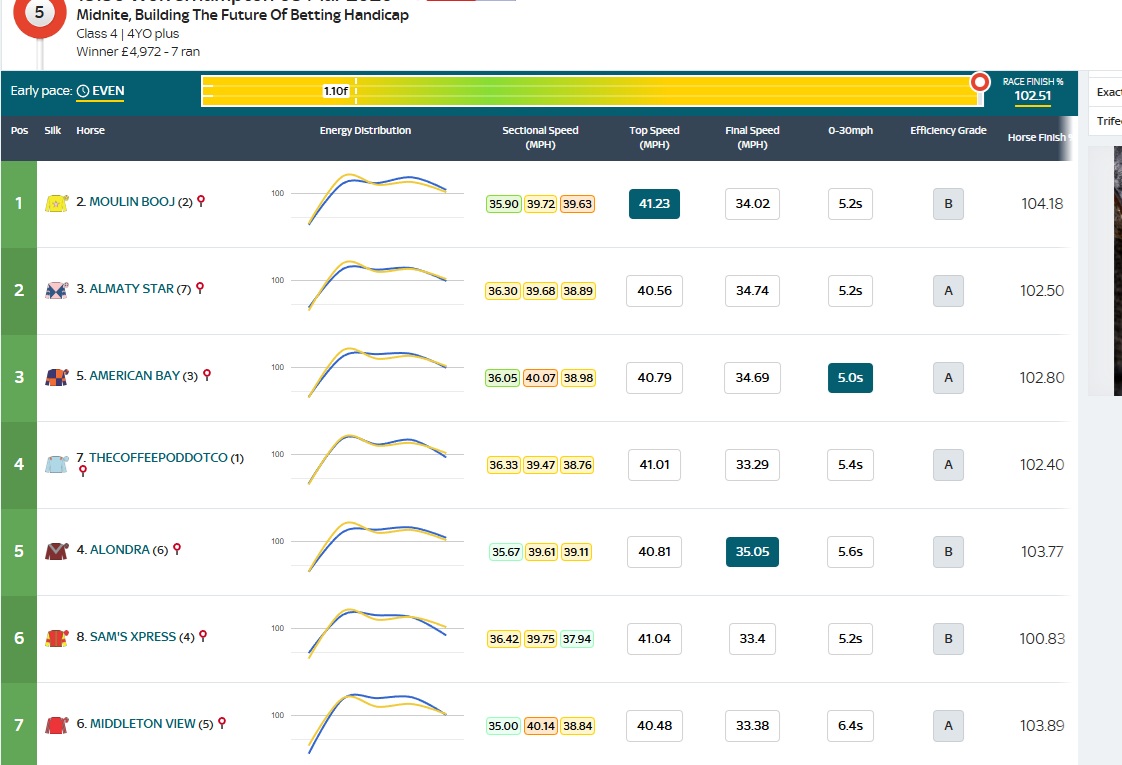Image resolution: width=1122 pixels, height=765 pixels.
Task: Click the 1.10f marker on pace bar
Action: pos(336,91)
